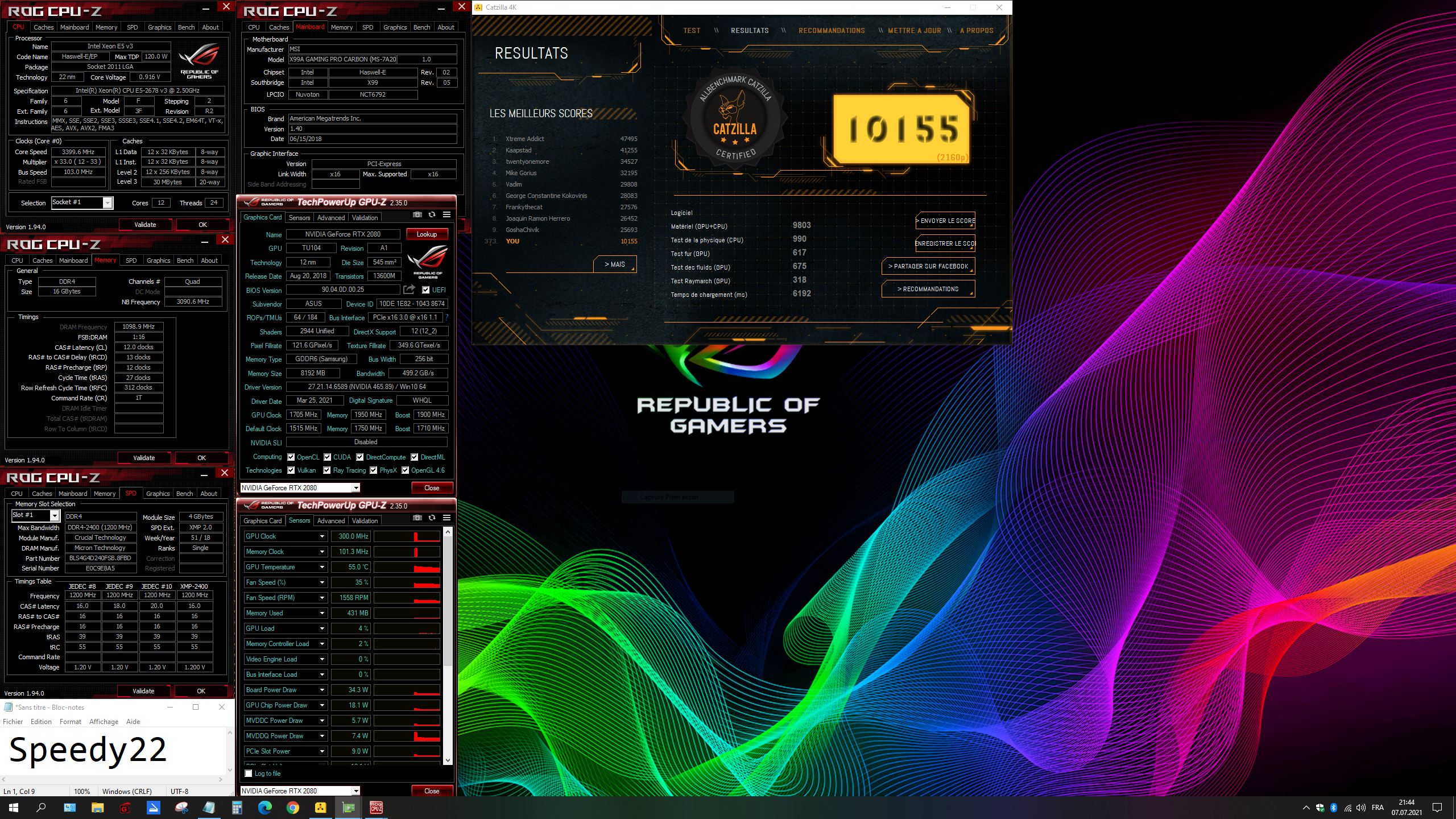Open the Windows Start menu
The height and width of the screenshot is (819, 1456).
click(14, 808)
